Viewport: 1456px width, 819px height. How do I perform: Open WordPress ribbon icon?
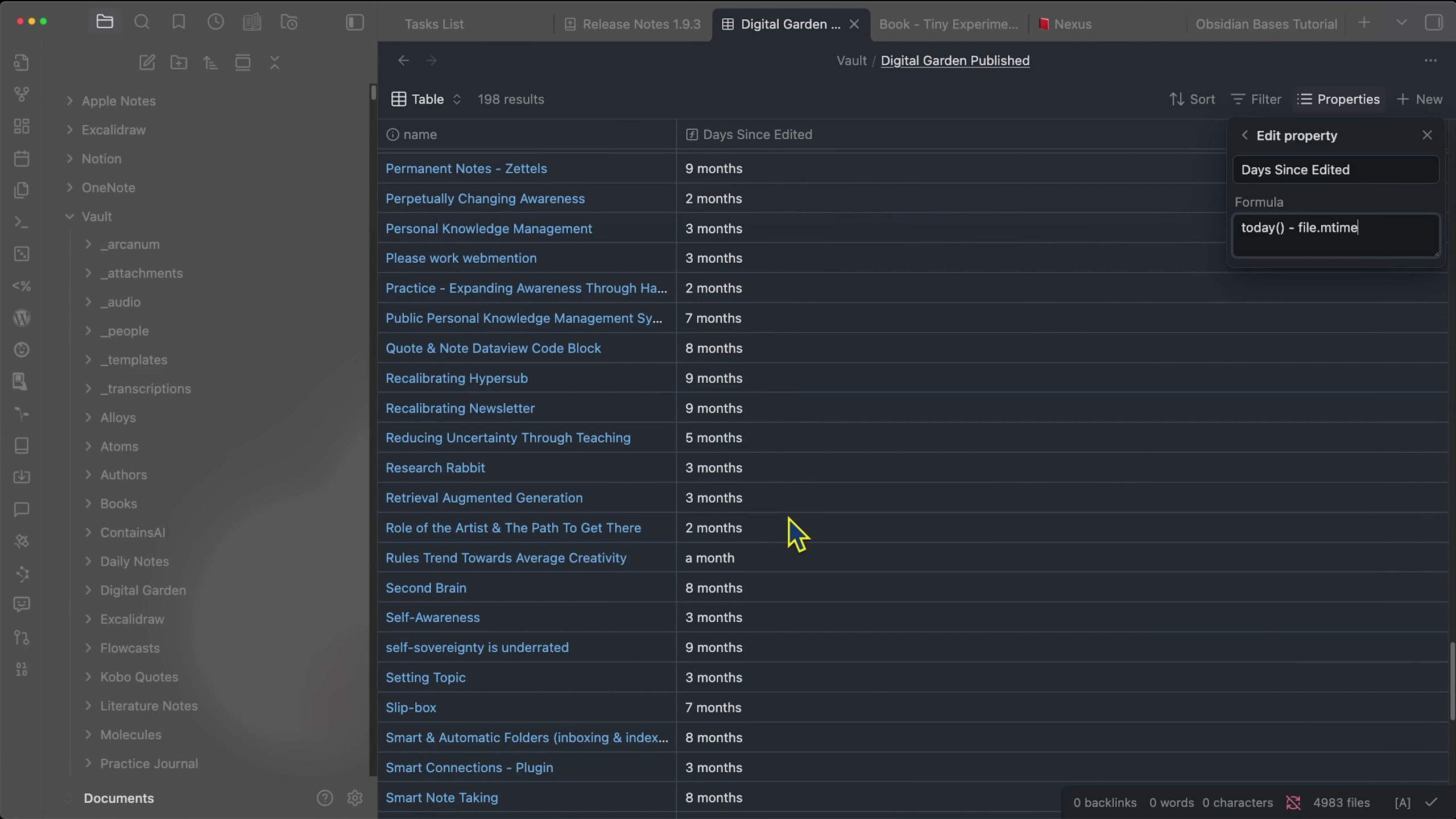[x=22, y=318]
